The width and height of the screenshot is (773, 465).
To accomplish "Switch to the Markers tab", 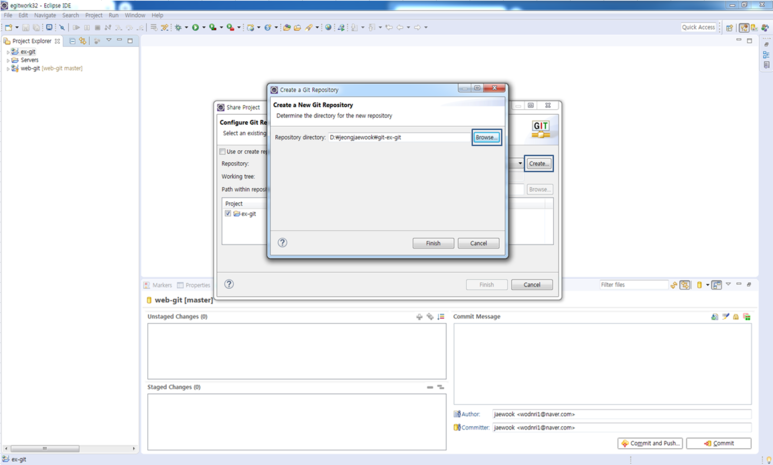I will click(158, 285).
